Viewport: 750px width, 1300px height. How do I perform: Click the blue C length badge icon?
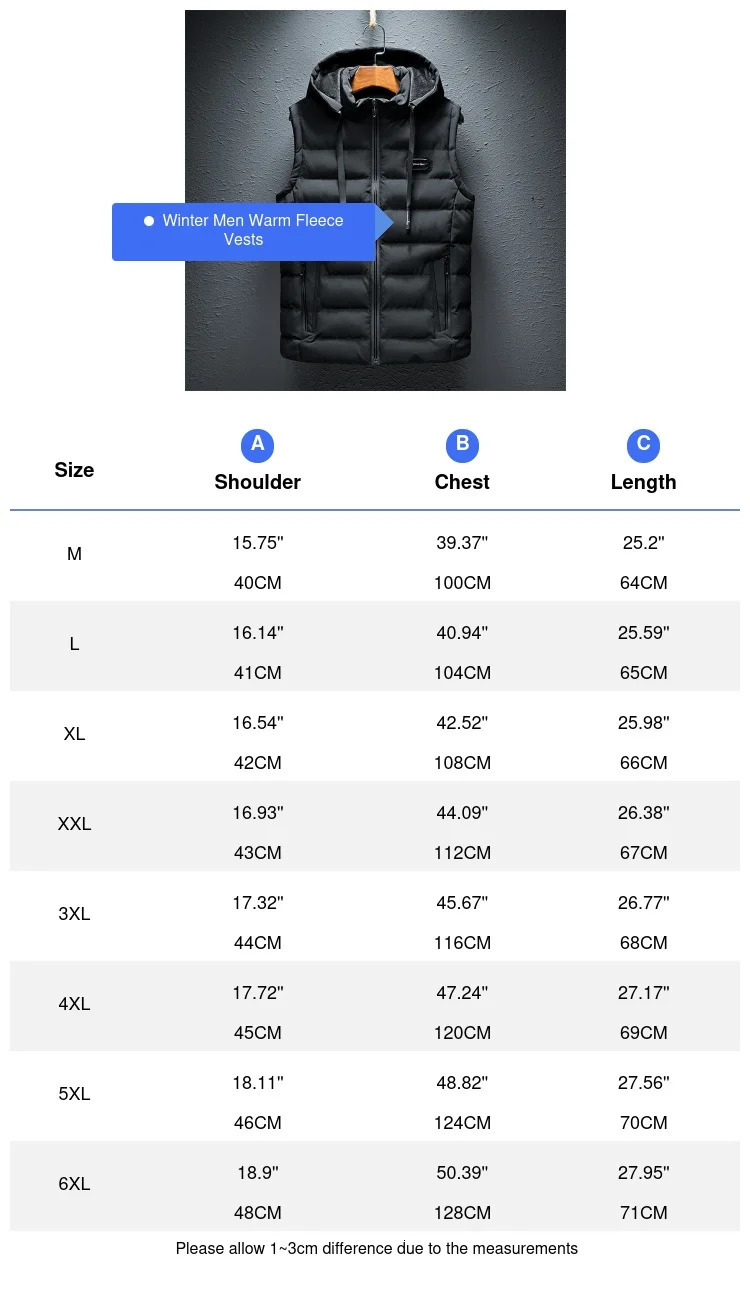click(x=643, y=445)
